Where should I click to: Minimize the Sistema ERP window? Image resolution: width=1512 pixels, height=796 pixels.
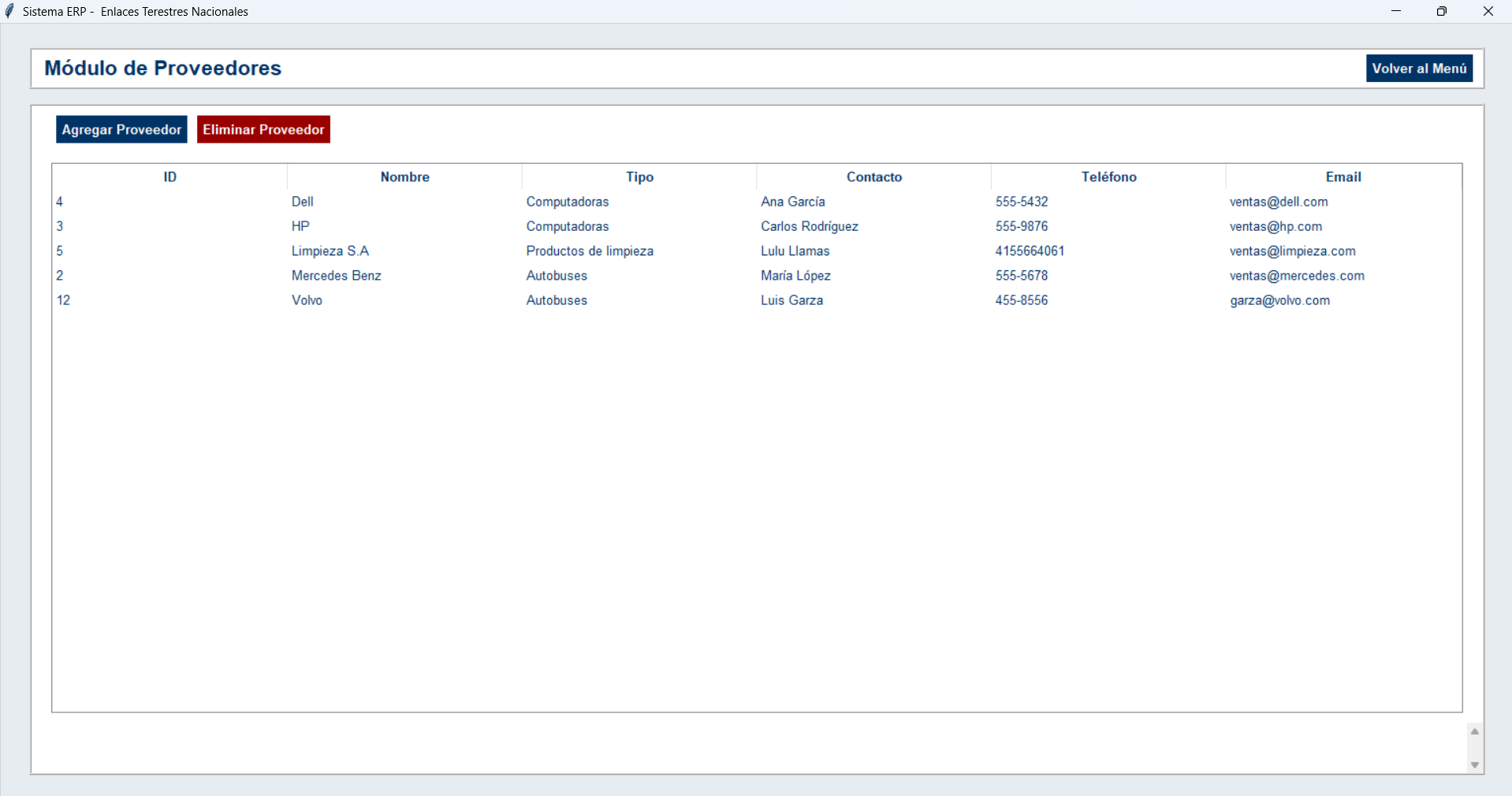point(1396,11)
